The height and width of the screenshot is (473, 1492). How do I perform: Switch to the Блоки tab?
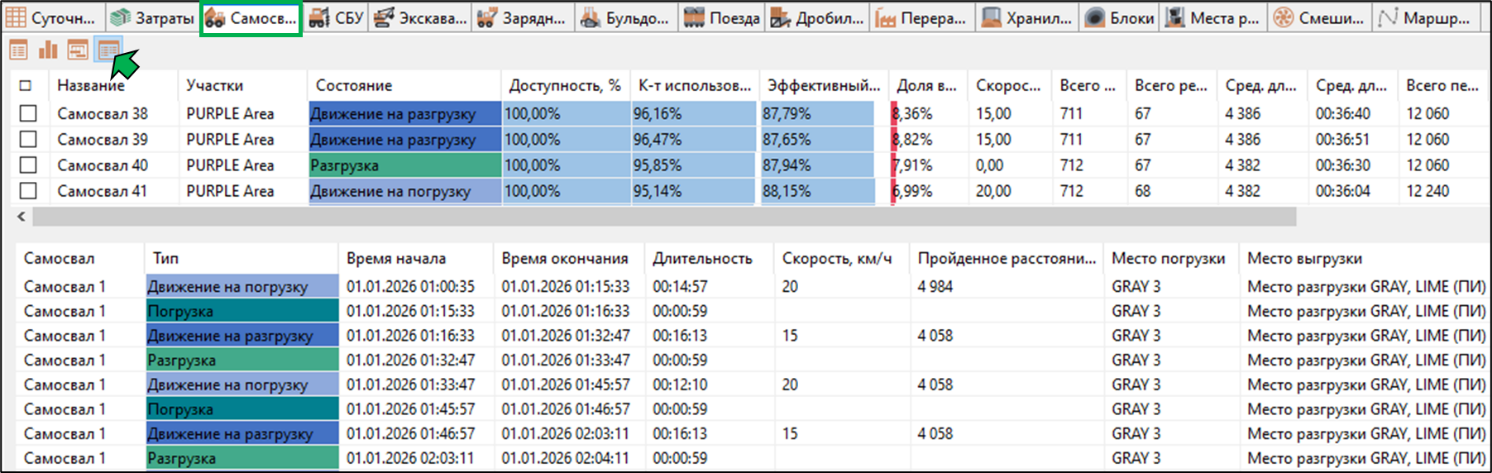tap(1119, 18)
